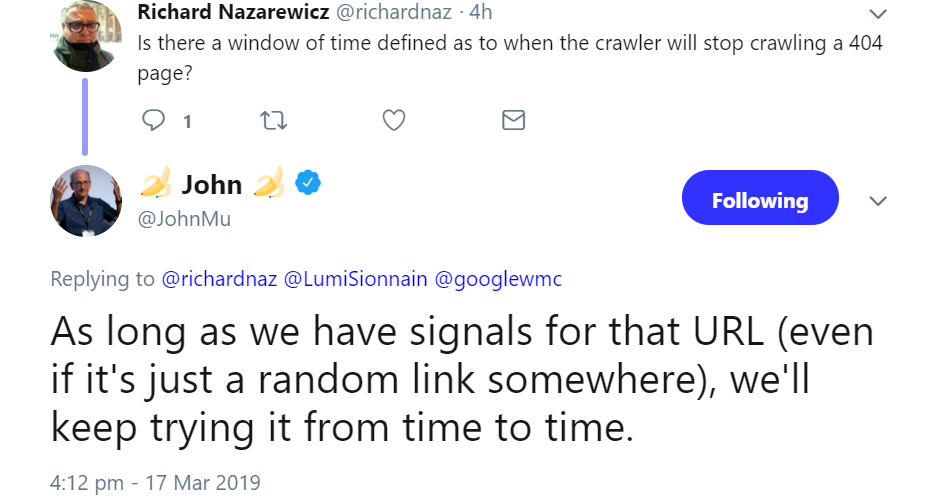This screenshot has width=939, height=503.
Task: Open John's profile avatar
Action: click(85, 201)
